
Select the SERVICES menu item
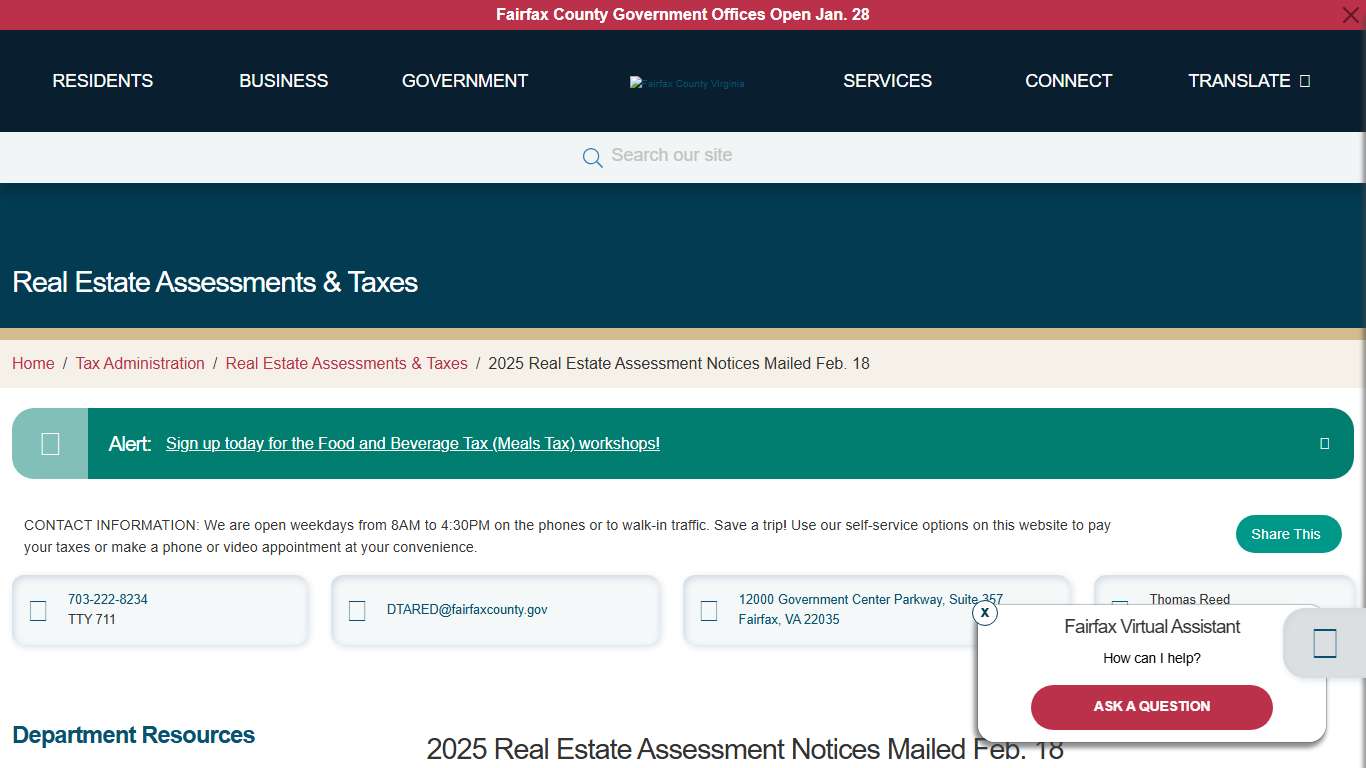[x=887, y=81]
